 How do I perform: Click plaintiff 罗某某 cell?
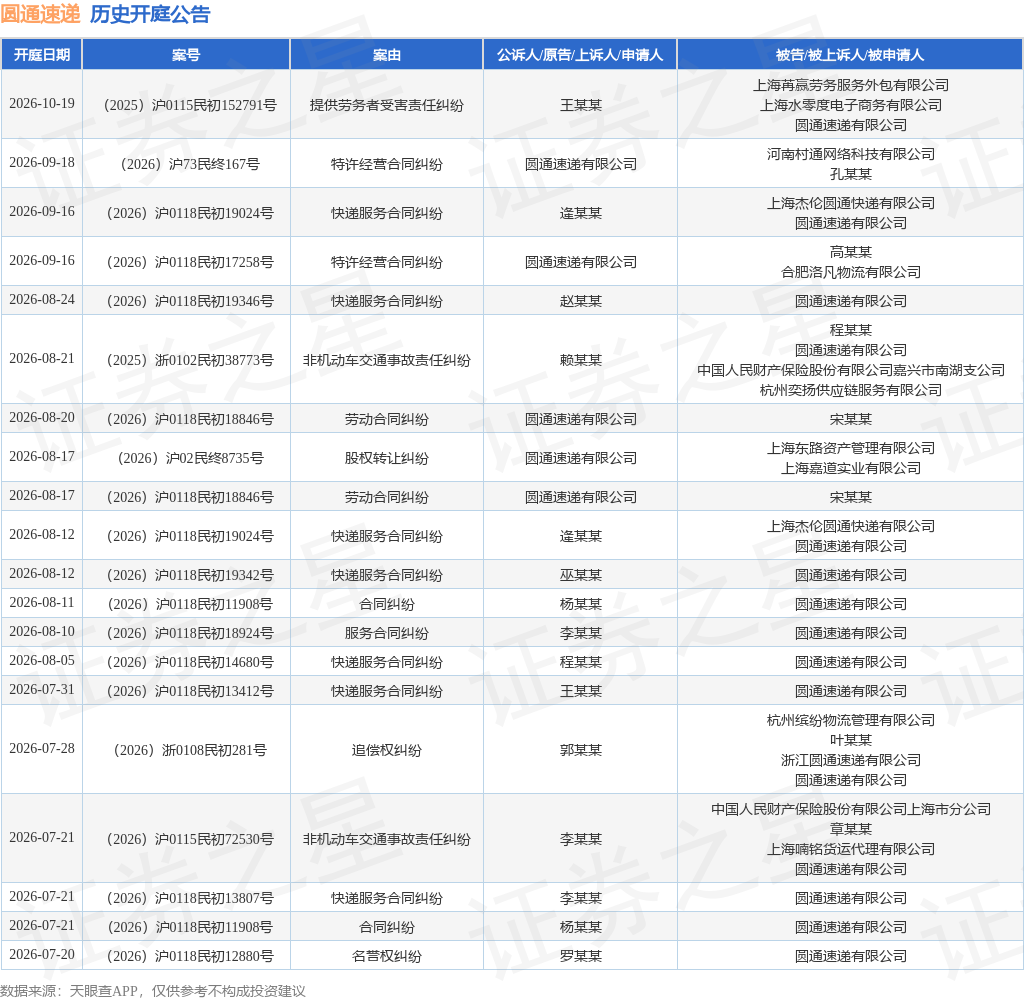[x=581, y=956]
